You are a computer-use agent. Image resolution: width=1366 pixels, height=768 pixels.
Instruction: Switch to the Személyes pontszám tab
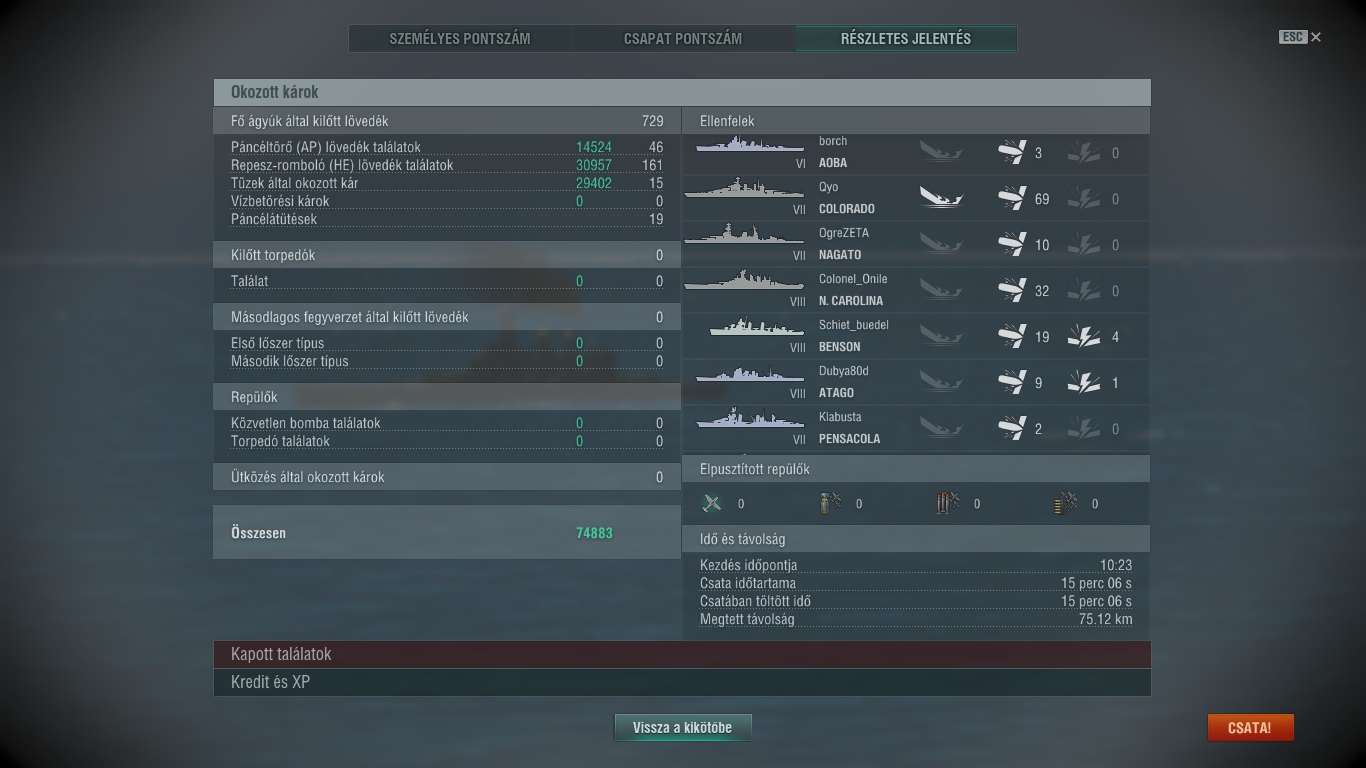click(x=460, y=39)
